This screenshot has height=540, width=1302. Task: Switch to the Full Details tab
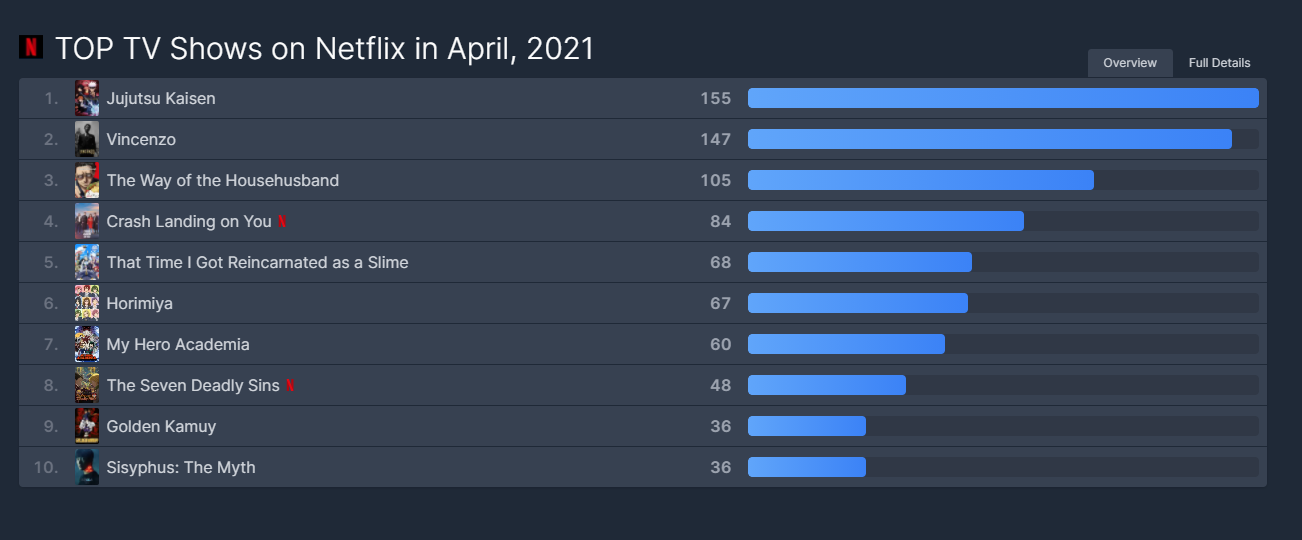tap(1219, 63)
